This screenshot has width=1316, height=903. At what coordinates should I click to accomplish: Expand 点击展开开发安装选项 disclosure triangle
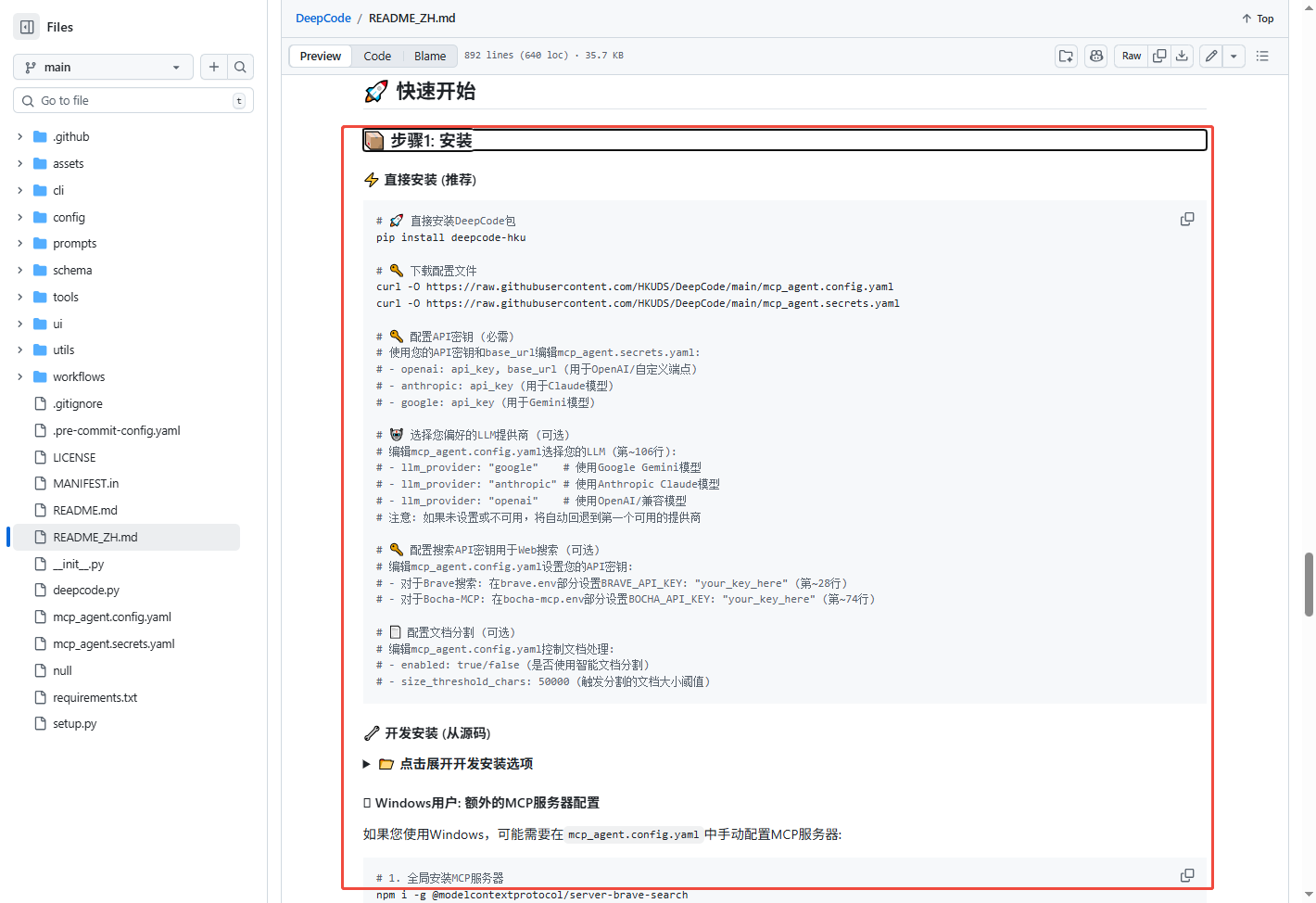[x=367, y=764]
